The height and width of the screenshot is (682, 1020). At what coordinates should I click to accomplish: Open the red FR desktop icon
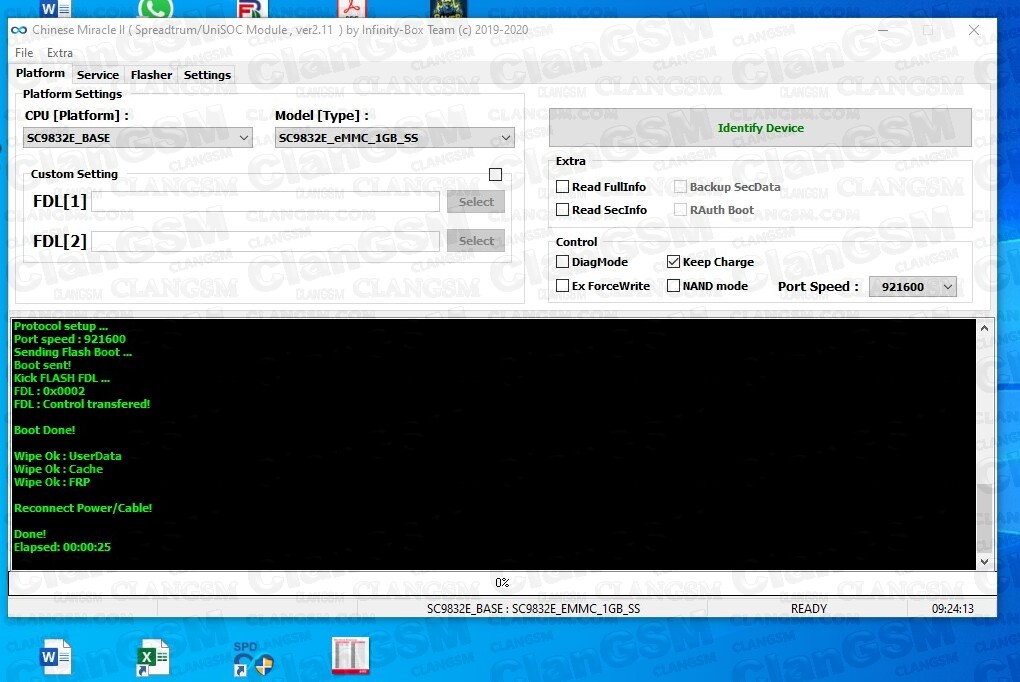(251, 8)
